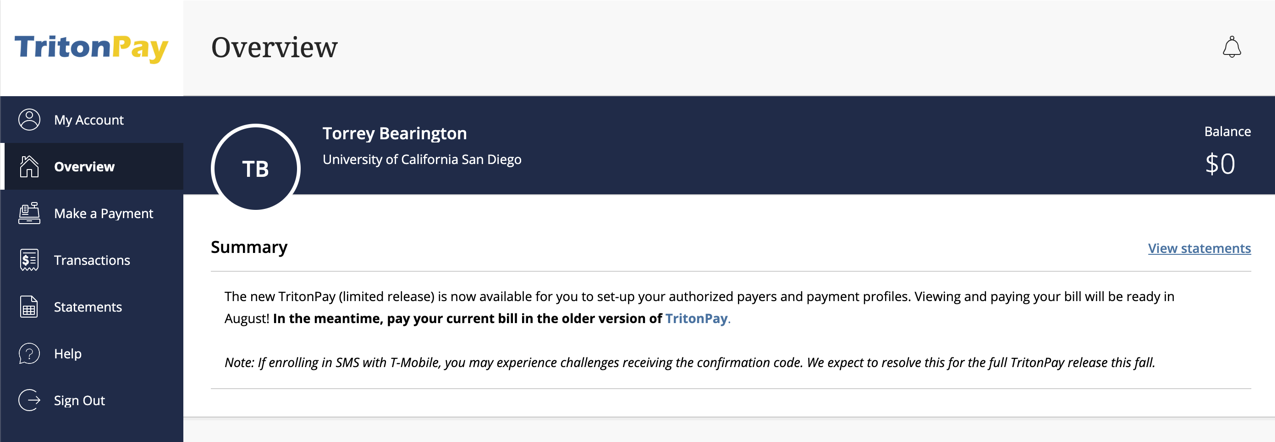Open Make a Payment page

92,213
